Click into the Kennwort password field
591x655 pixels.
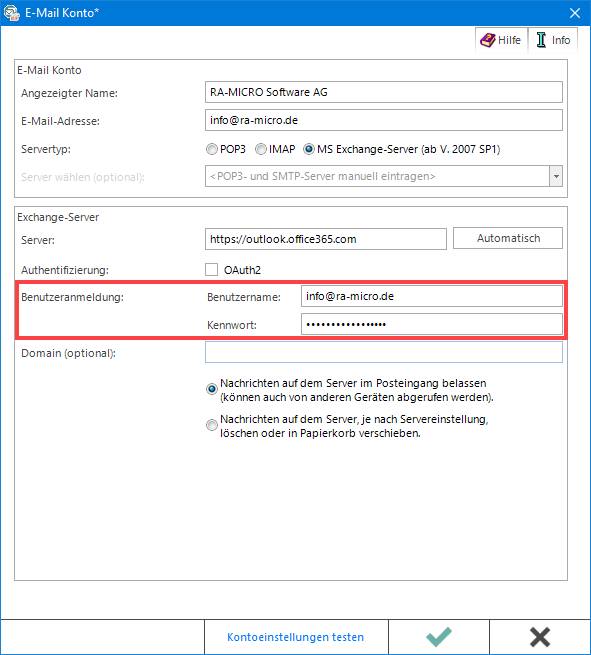pyautogui.click(x=431, y=324)
